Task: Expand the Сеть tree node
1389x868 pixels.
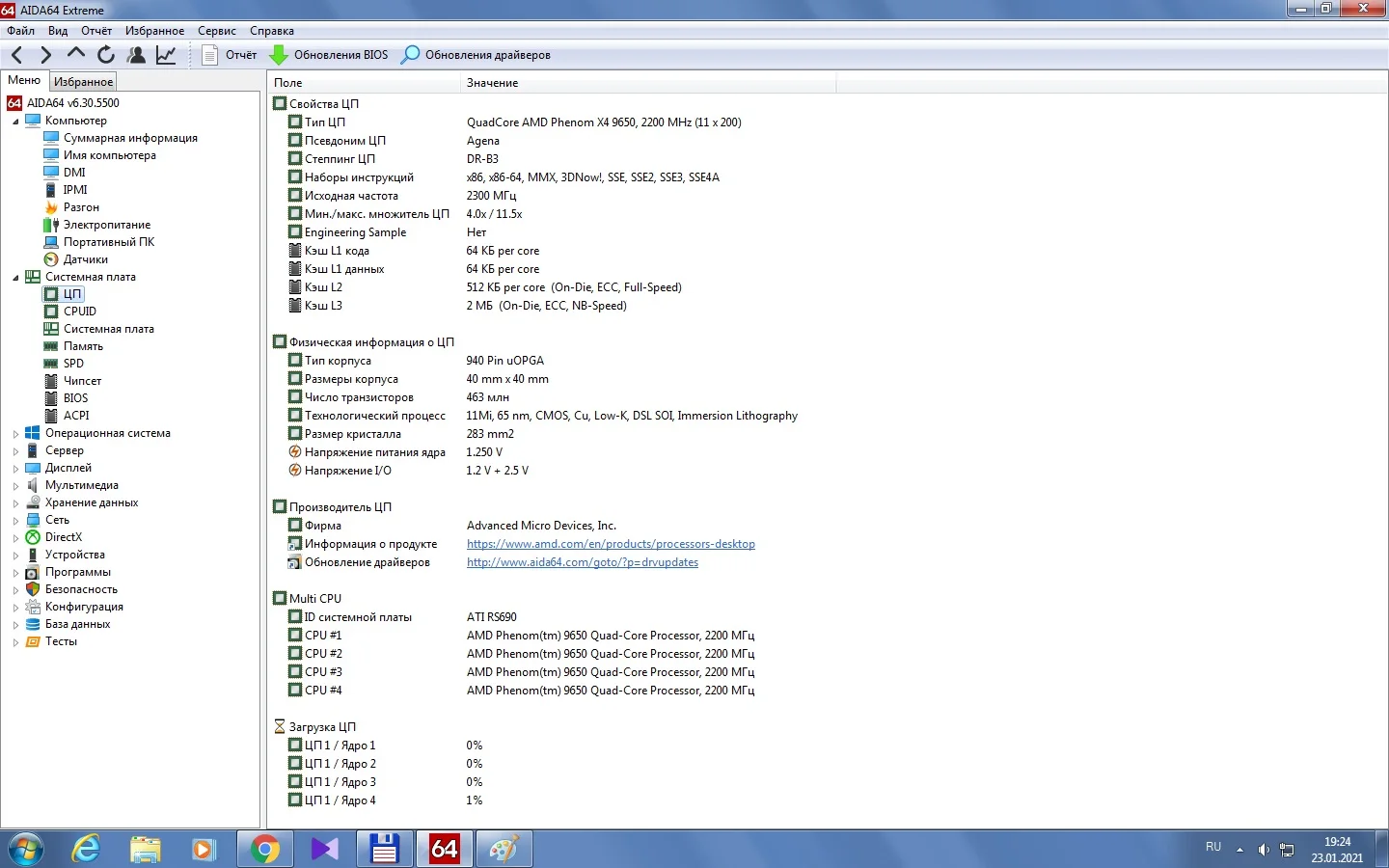Action: click(x=15, y=521)
